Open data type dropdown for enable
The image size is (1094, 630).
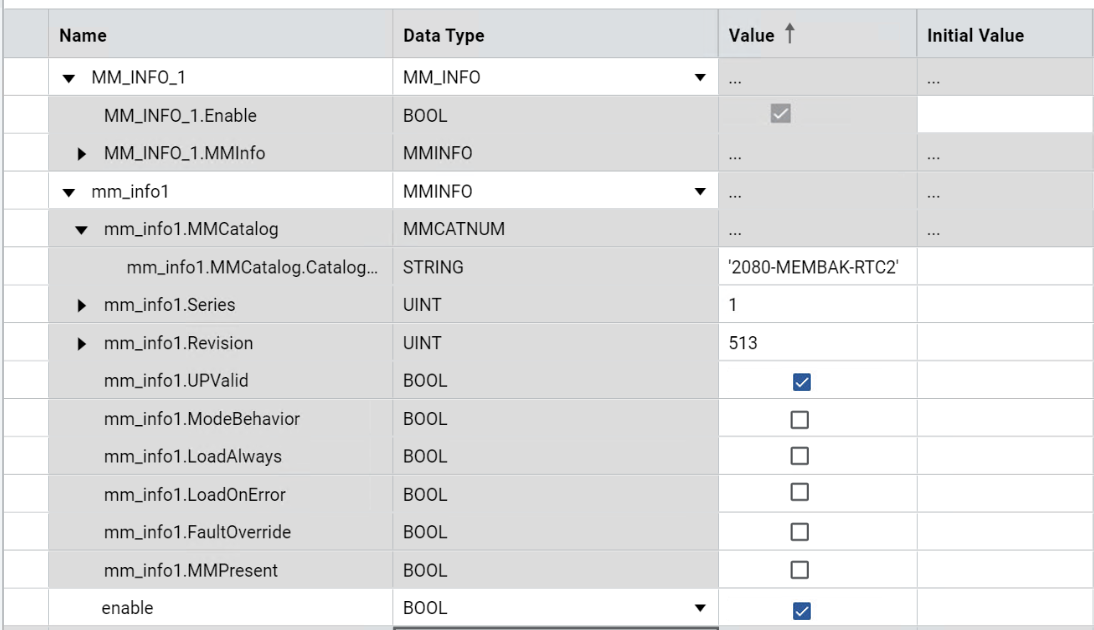700,608
